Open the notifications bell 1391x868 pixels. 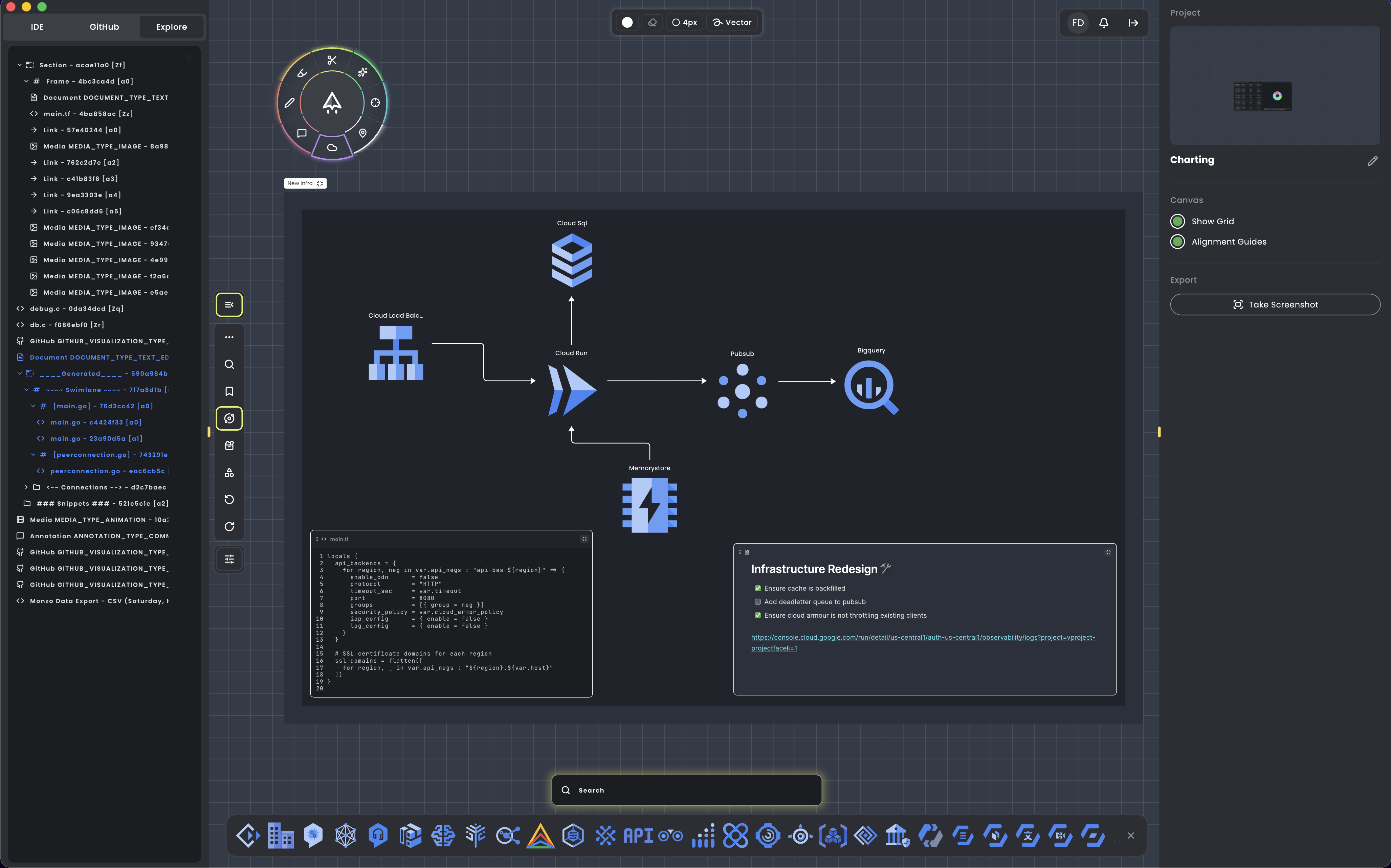click(x=1103, y=23)
